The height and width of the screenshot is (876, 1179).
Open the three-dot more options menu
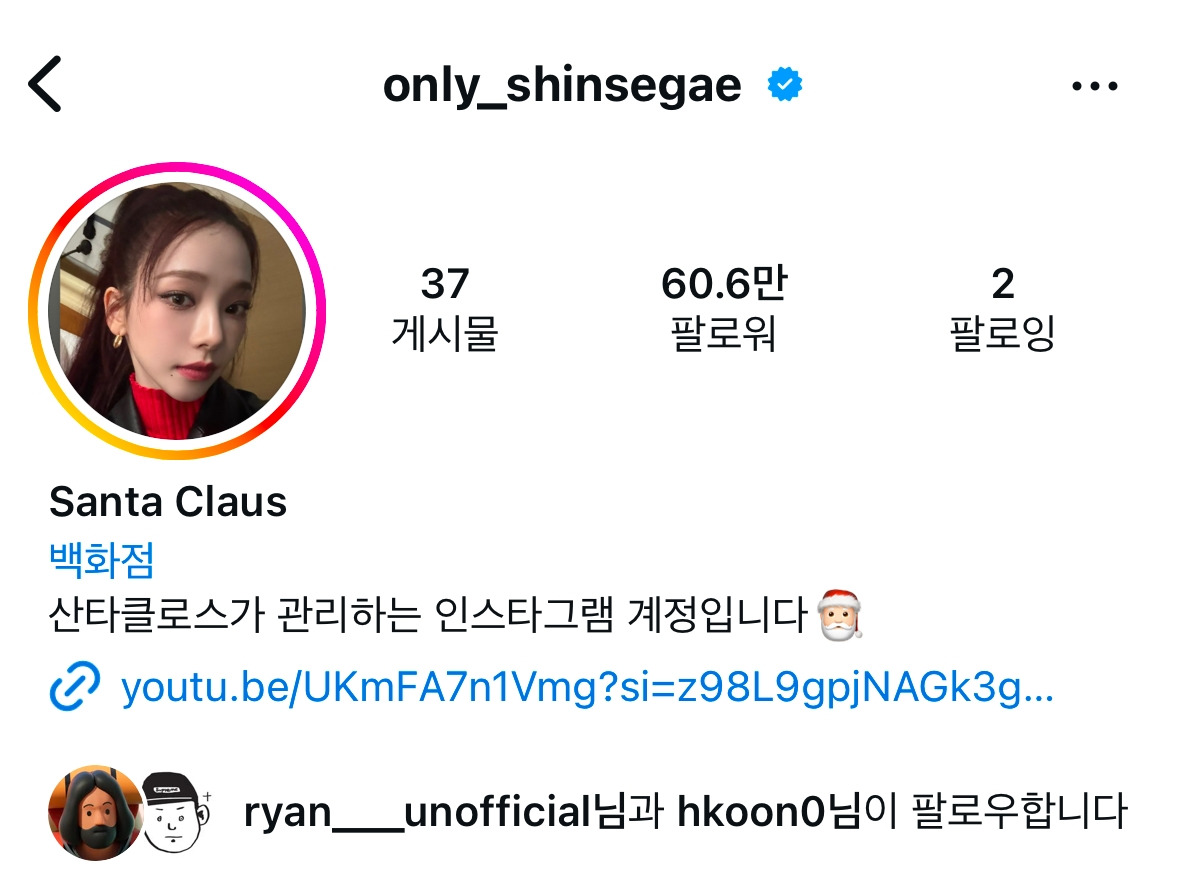[x=1095, y=86]
